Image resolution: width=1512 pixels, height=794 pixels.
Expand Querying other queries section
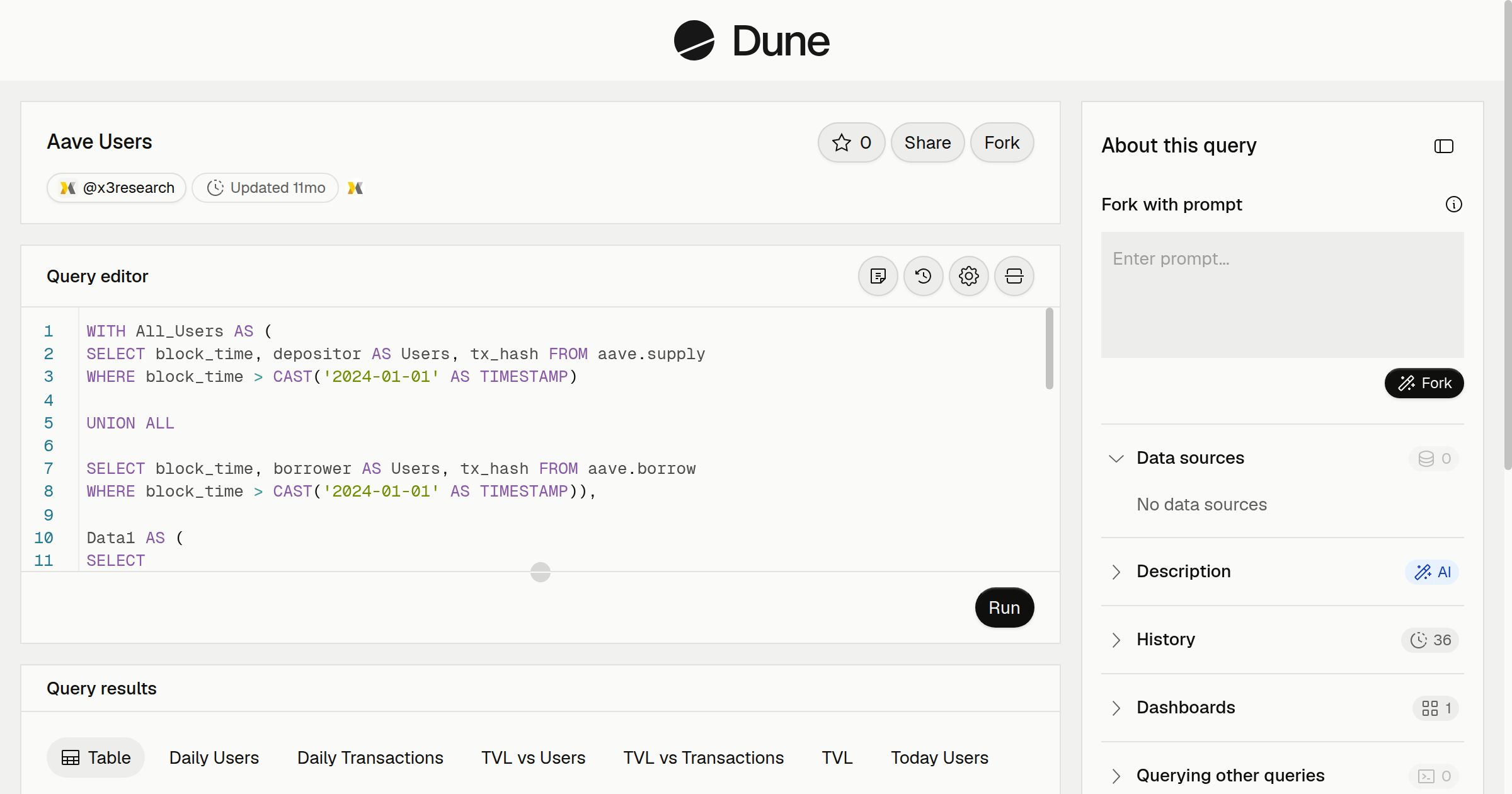tap(1116, 776)
